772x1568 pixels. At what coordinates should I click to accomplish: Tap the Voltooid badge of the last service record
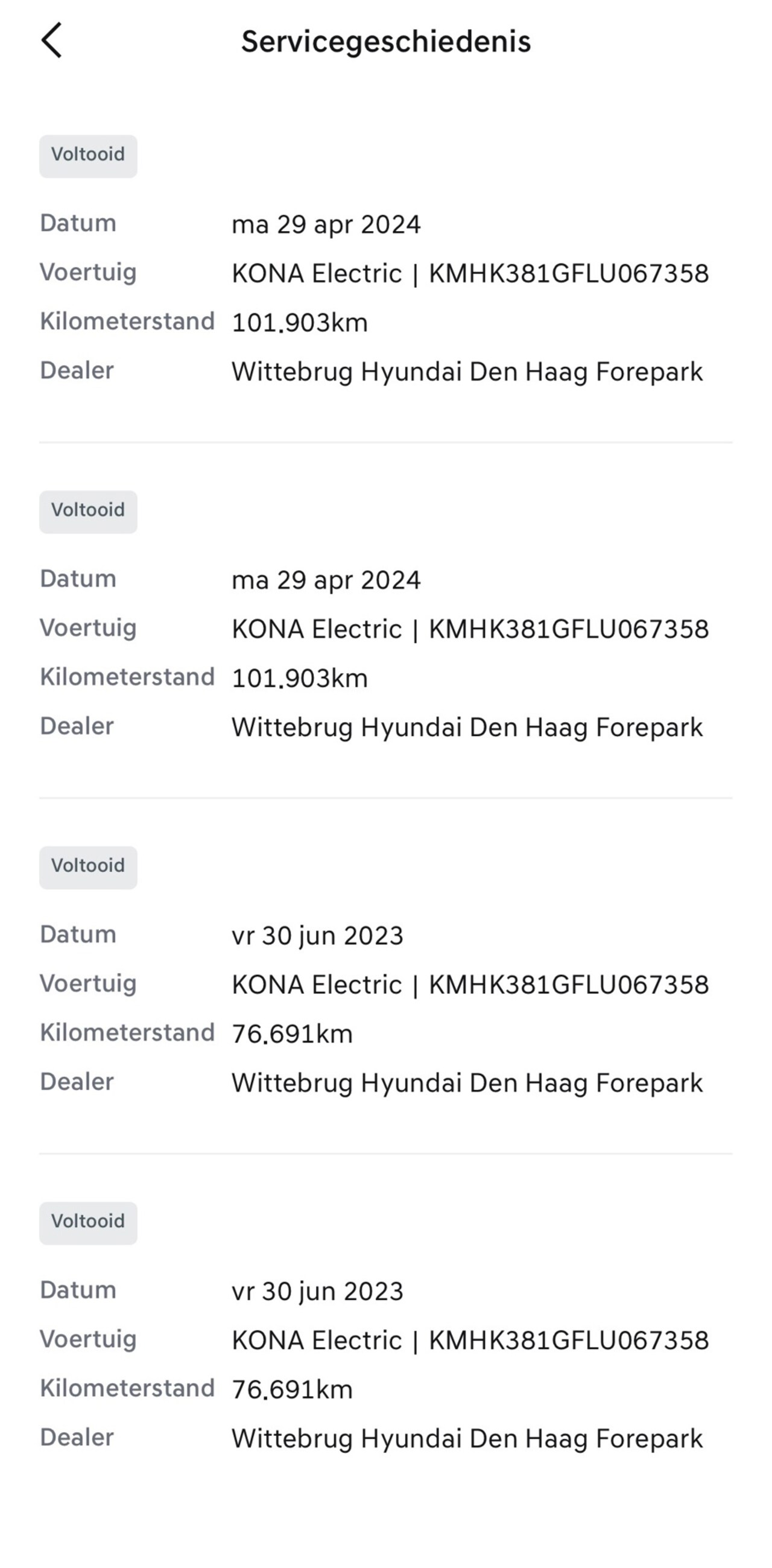point(88,1222)
